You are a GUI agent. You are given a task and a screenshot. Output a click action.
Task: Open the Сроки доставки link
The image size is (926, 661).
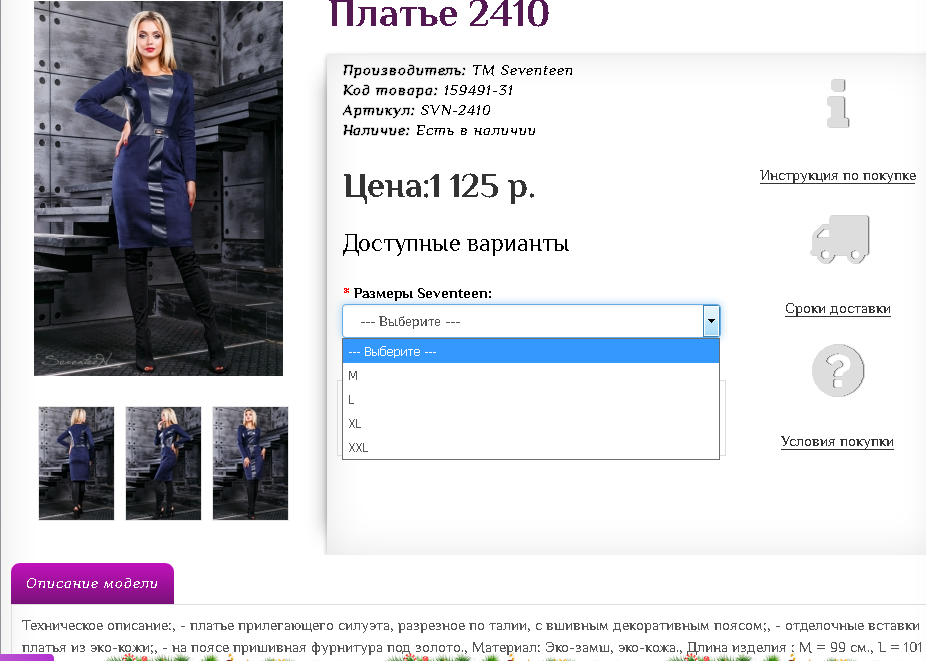[837, 308]
